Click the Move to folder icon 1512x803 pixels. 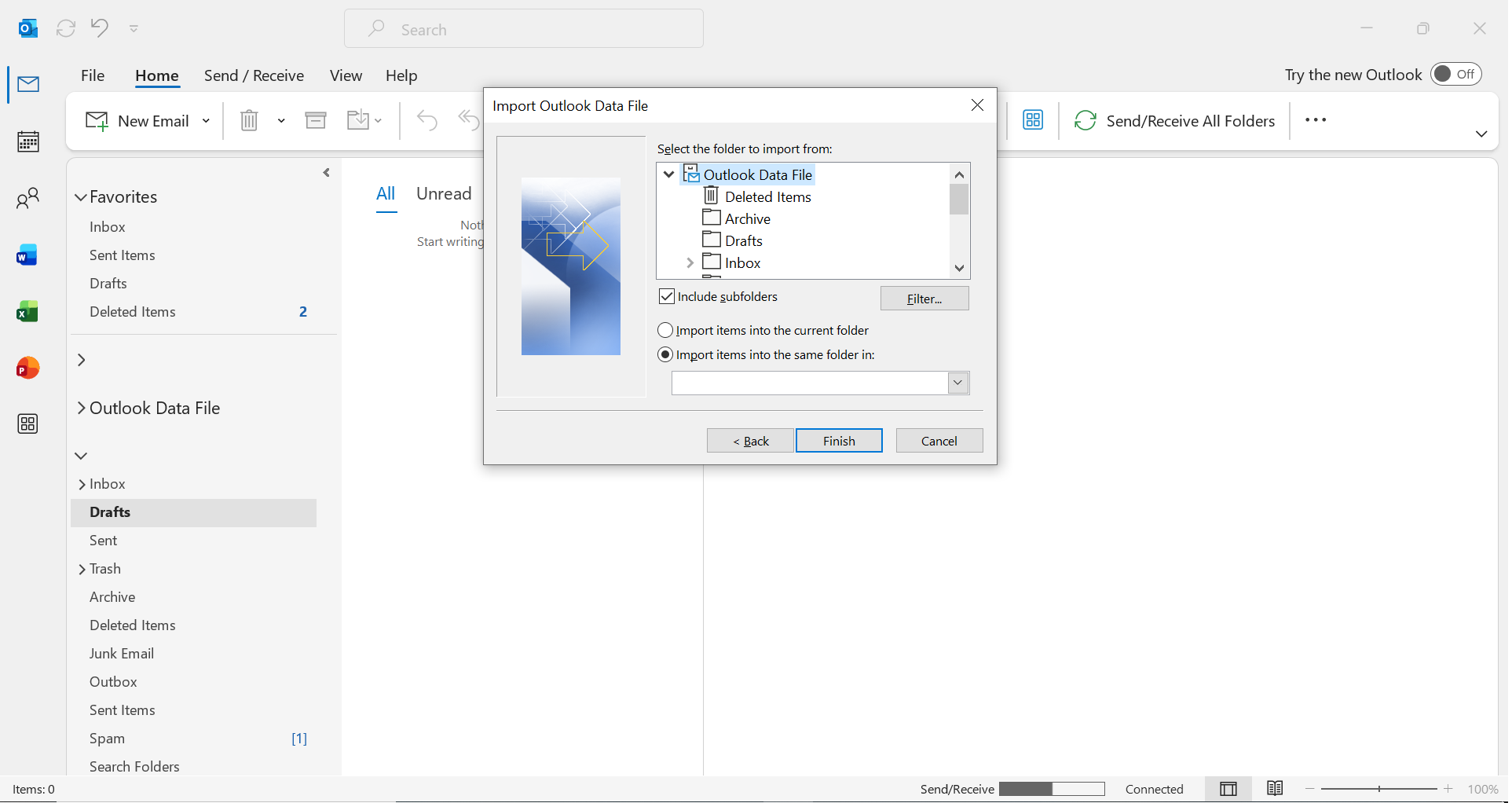click(358, 120)
